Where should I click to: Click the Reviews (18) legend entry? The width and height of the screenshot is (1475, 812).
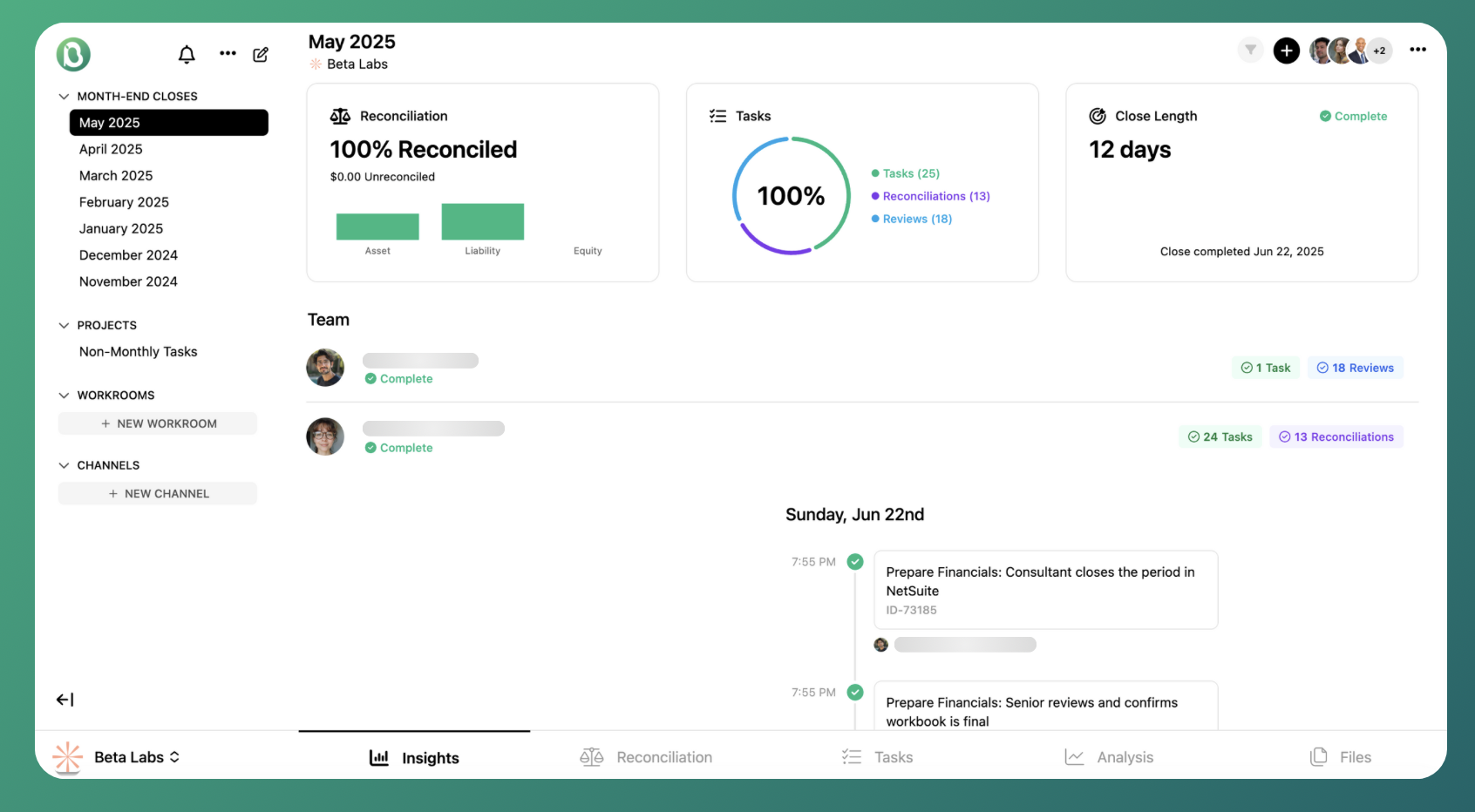click(x=912, y=219)
